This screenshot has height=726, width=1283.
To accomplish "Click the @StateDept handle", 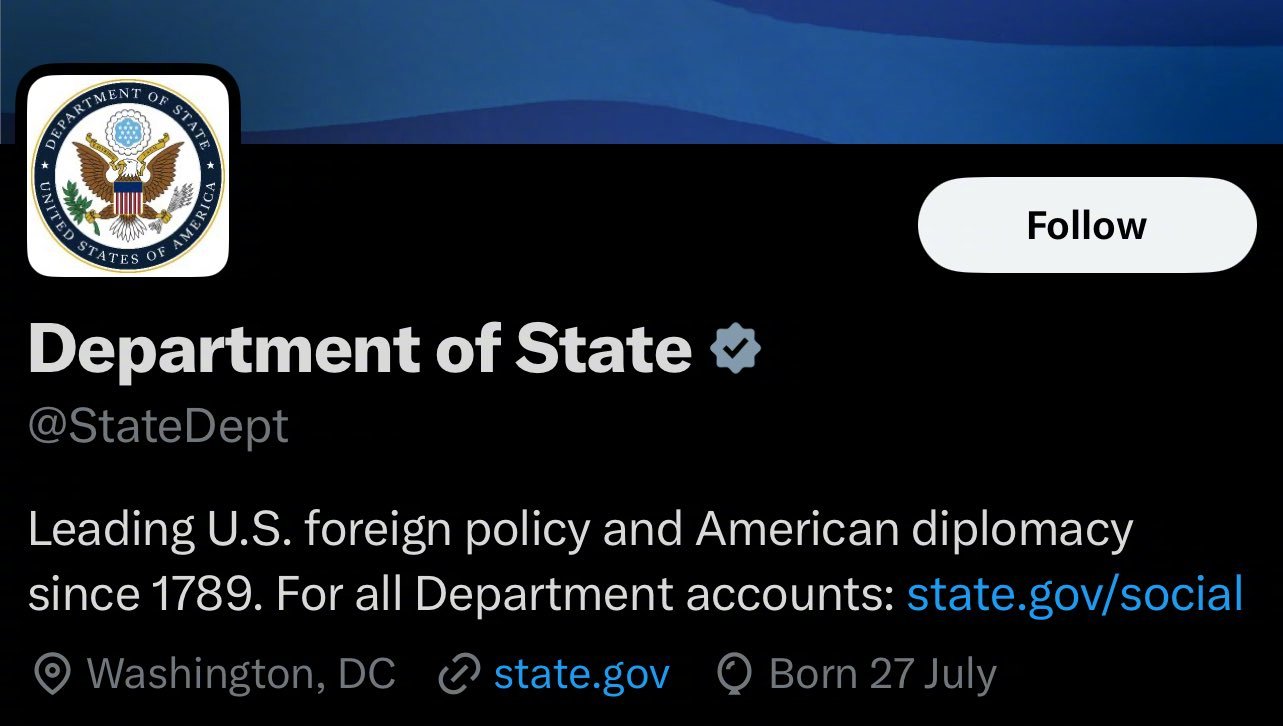I will click(158, 427).
